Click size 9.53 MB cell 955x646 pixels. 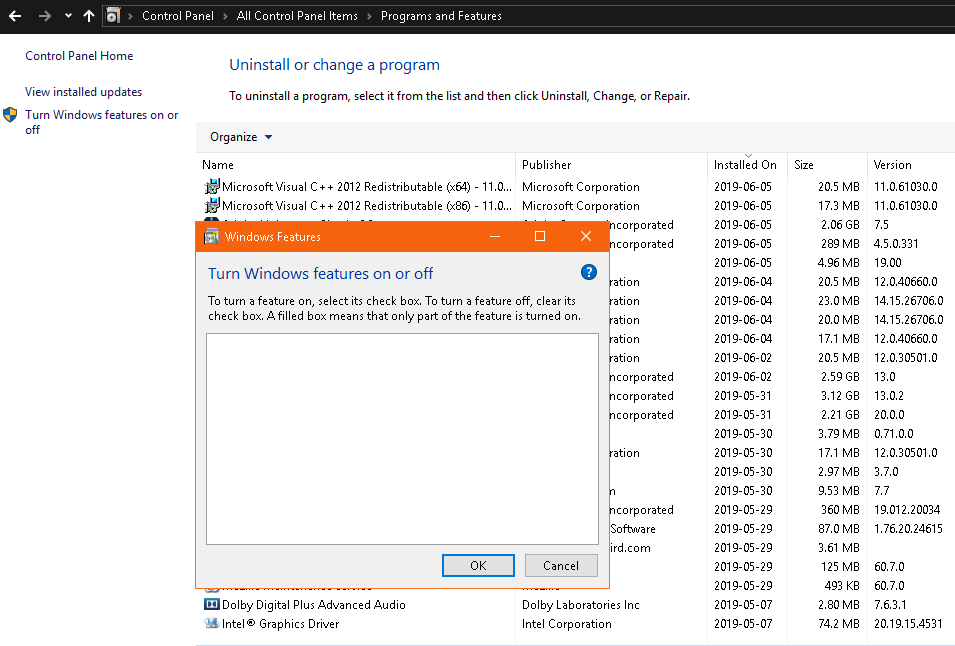point(839,491)
